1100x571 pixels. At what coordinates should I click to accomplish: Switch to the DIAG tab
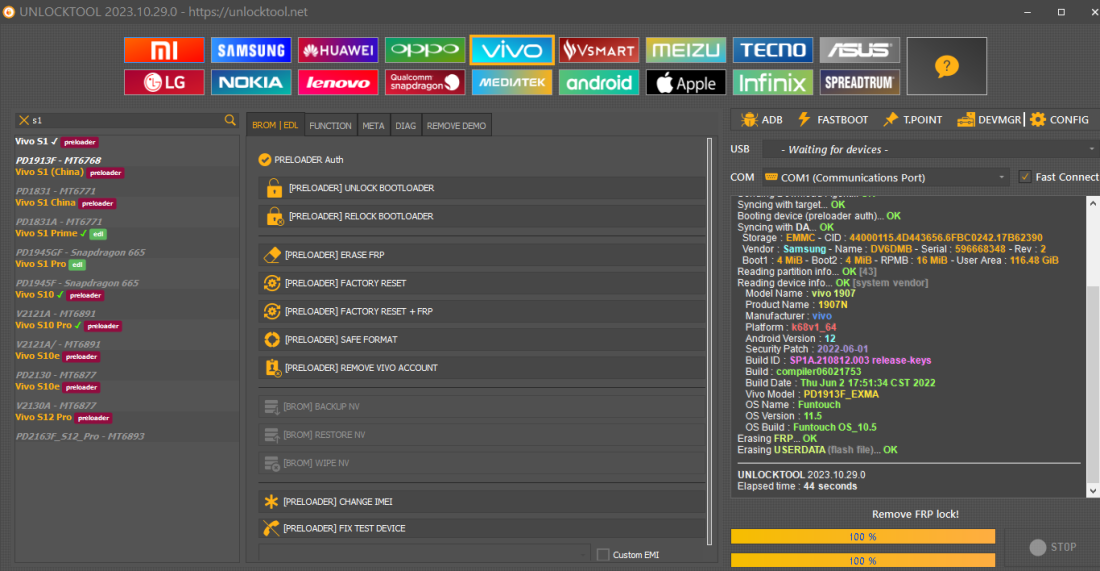[405, 126]
